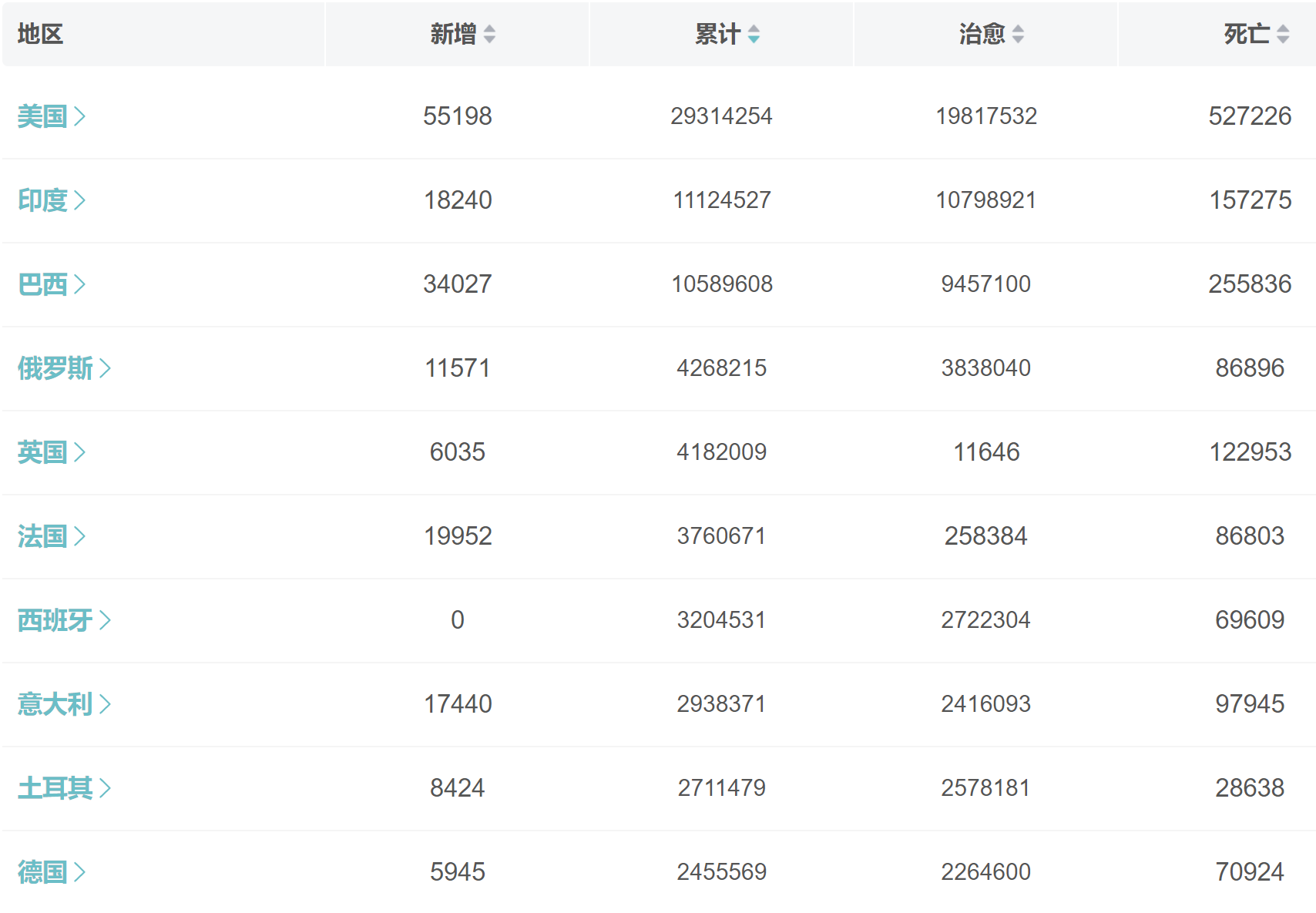Click the 新增 header label
Viewport: 1316px width, 913px height.
453,35
